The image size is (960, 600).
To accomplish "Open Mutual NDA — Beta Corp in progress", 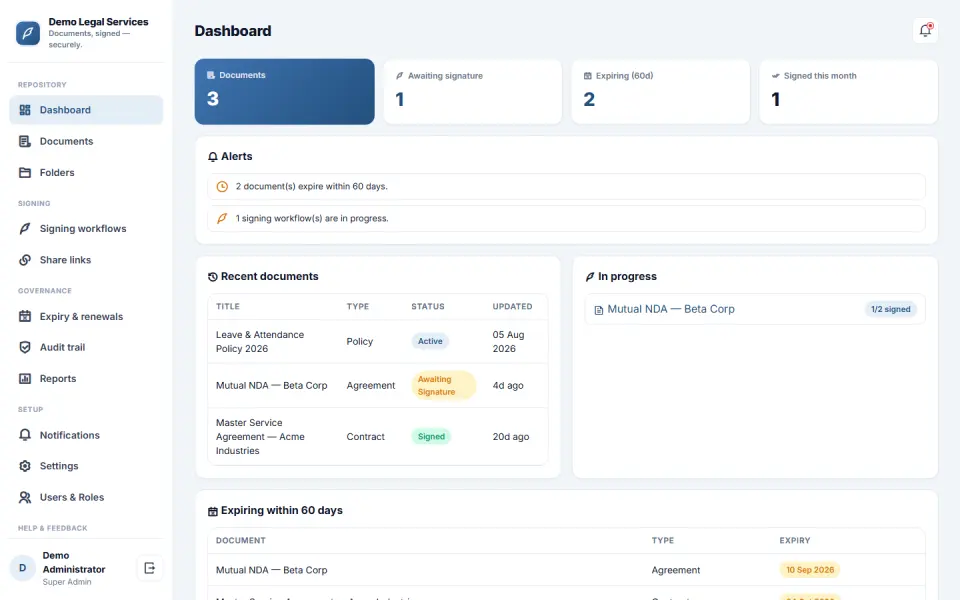I will [755, 309].
